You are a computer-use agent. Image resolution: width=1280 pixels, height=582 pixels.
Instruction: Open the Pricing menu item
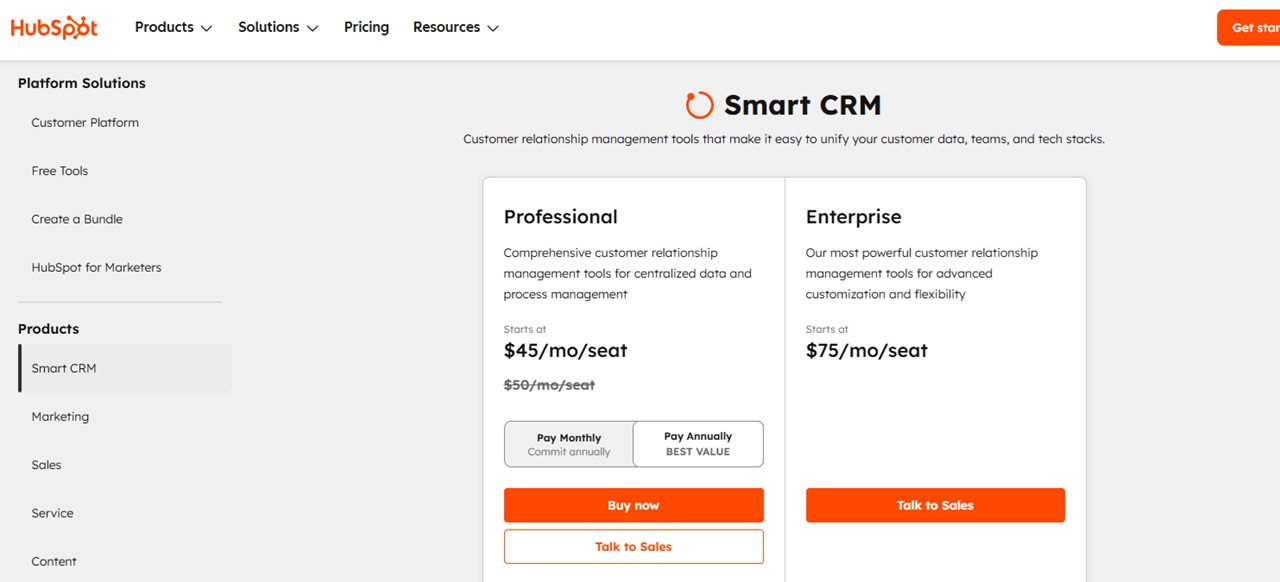tap(366, 27)
